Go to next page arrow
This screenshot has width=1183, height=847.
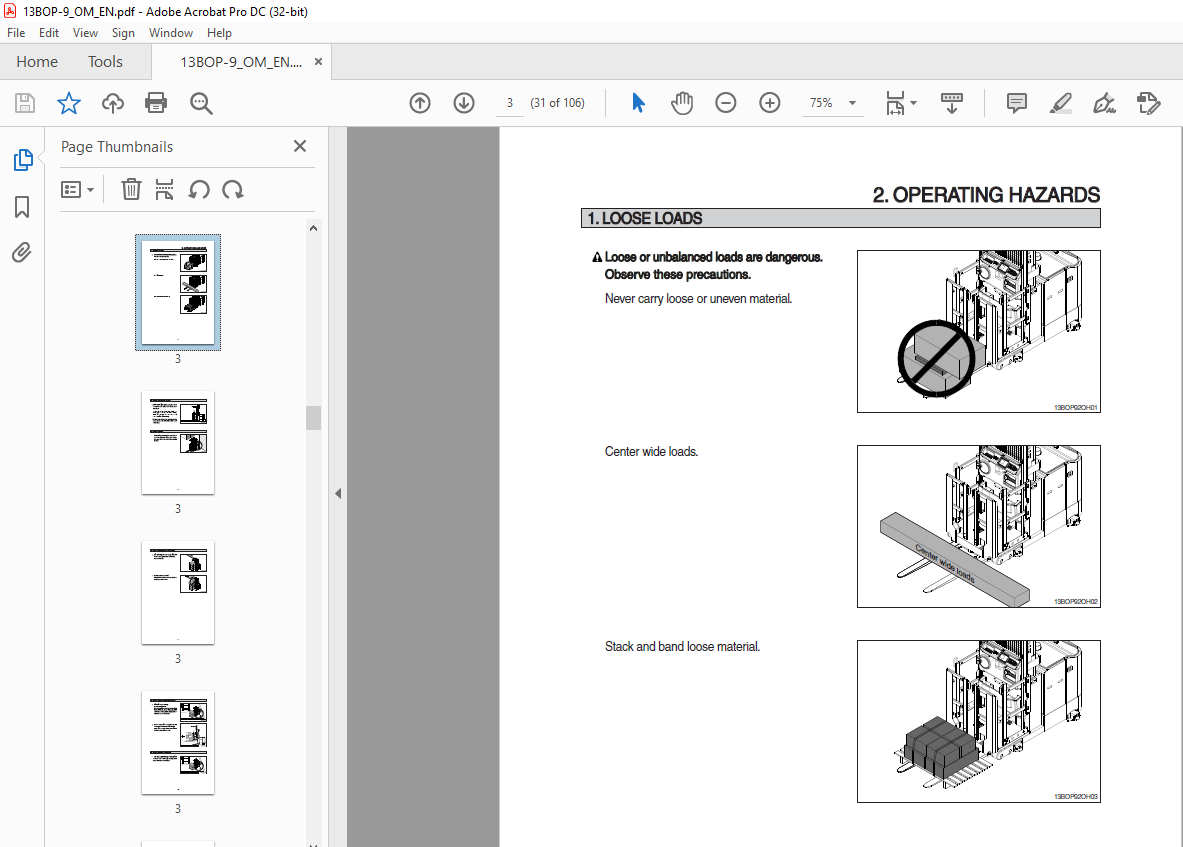464,103
